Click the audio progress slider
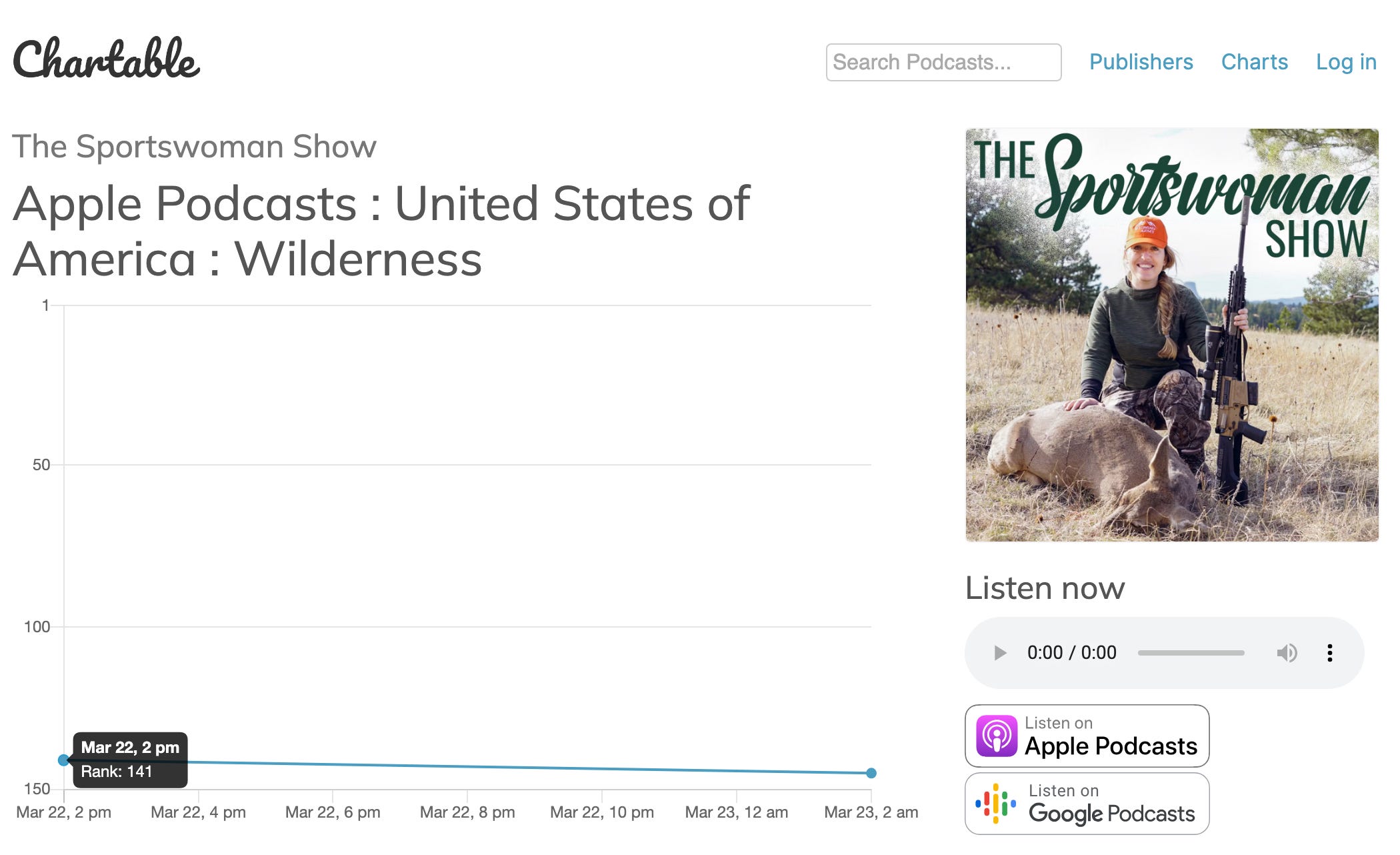Screen dimensions: 1400x855 (x=1191, y=652)
